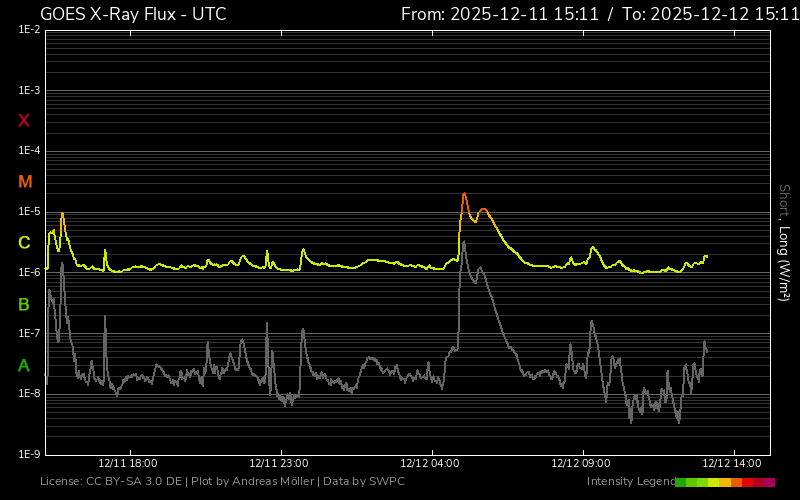Screen dimensions: 800x500
Task: Click the magenta swatch in Intensity Legend
Action: tap(768, 482)
